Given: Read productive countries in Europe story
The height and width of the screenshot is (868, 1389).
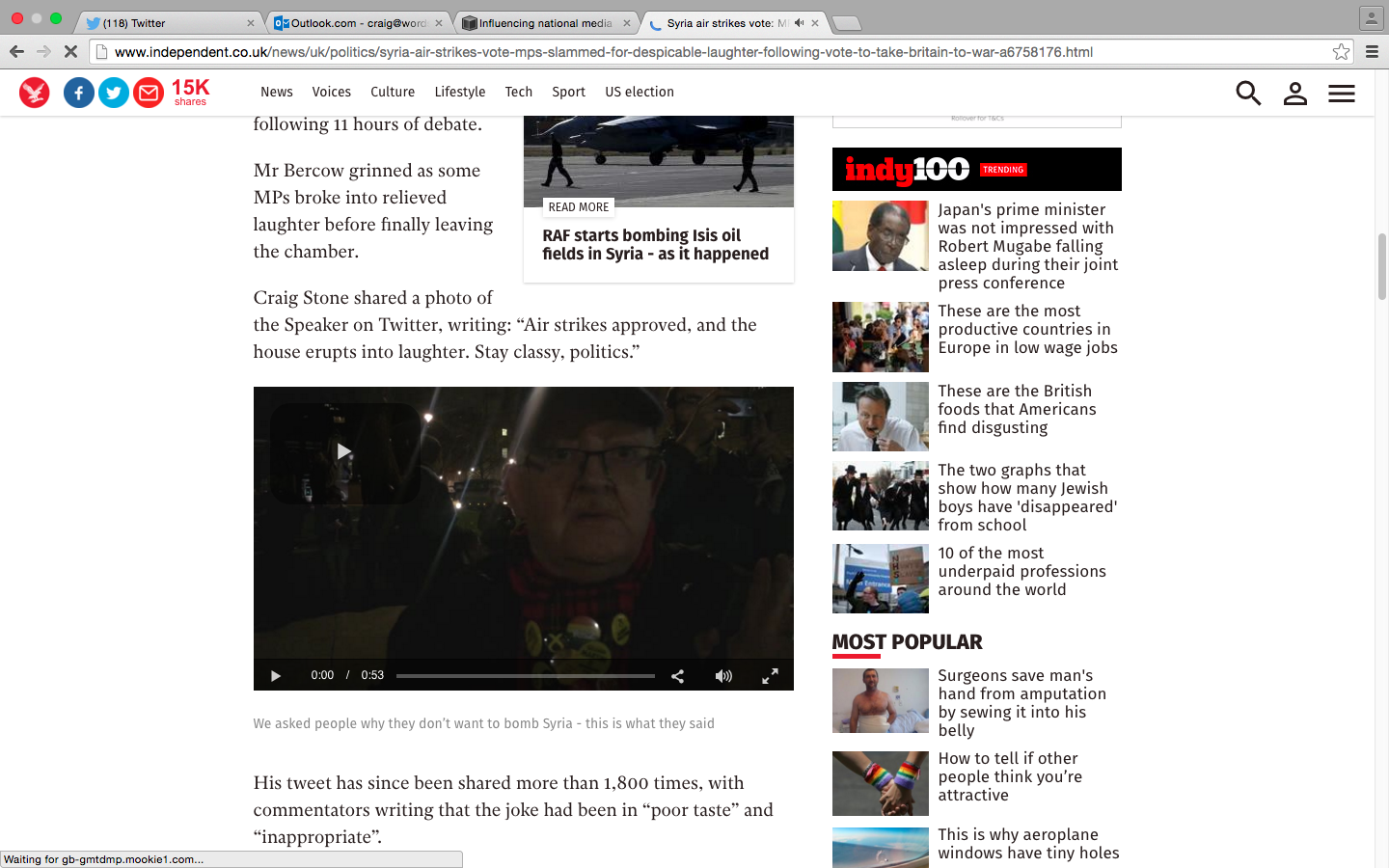Looking at the screenshot, I should [1028, 329].
